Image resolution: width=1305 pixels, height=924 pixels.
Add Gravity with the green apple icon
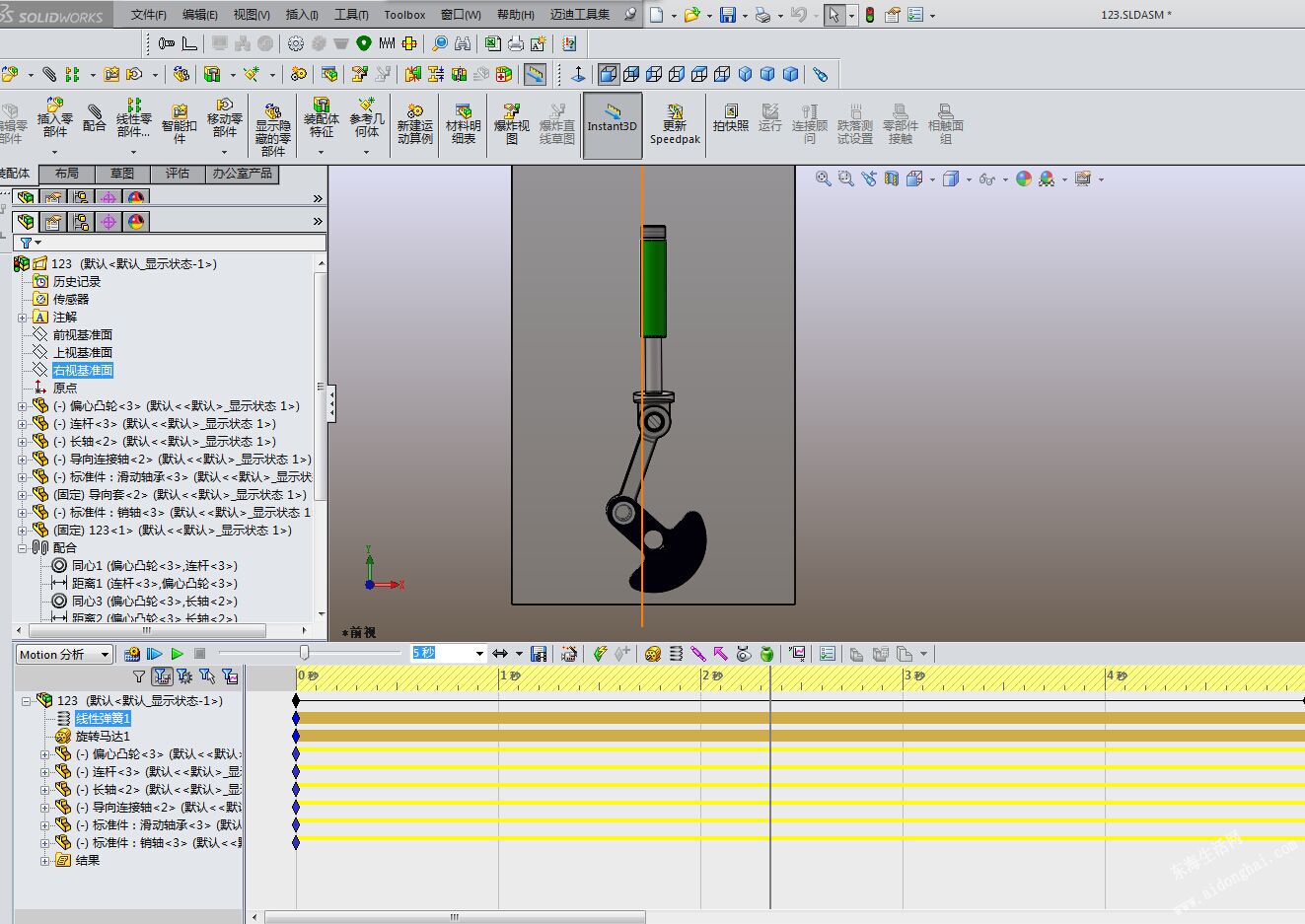[x=766, y=654]
